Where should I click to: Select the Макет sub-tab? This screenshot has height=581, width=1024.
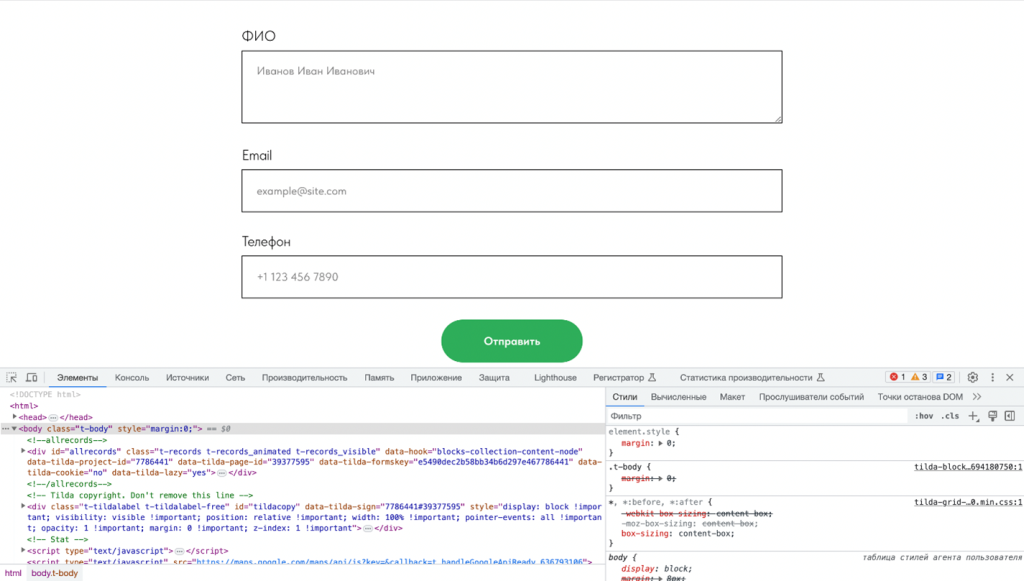(732, 397)
